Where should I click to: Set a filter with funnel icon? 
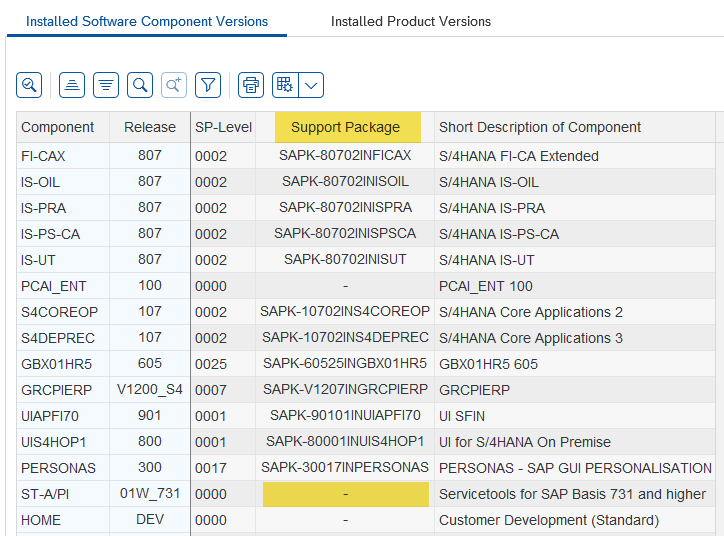click(208, 85)
